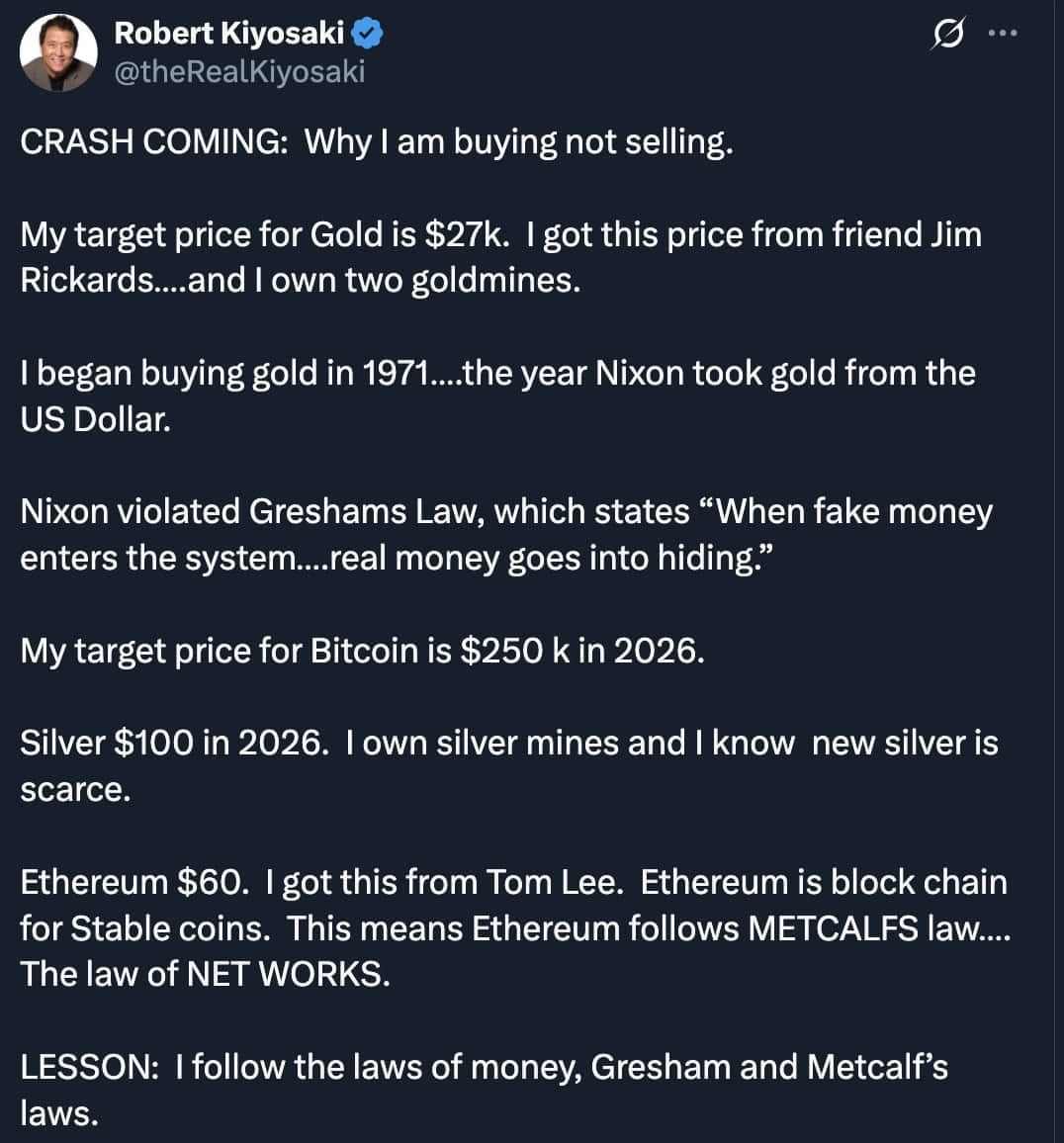Click "The law of NET WORKS" line
Screen dimensions: 1064x1143
[205, 974]
